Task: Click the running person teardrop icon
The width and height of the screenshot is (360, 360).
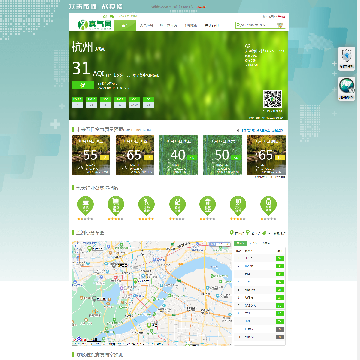Action: [146, 206]
